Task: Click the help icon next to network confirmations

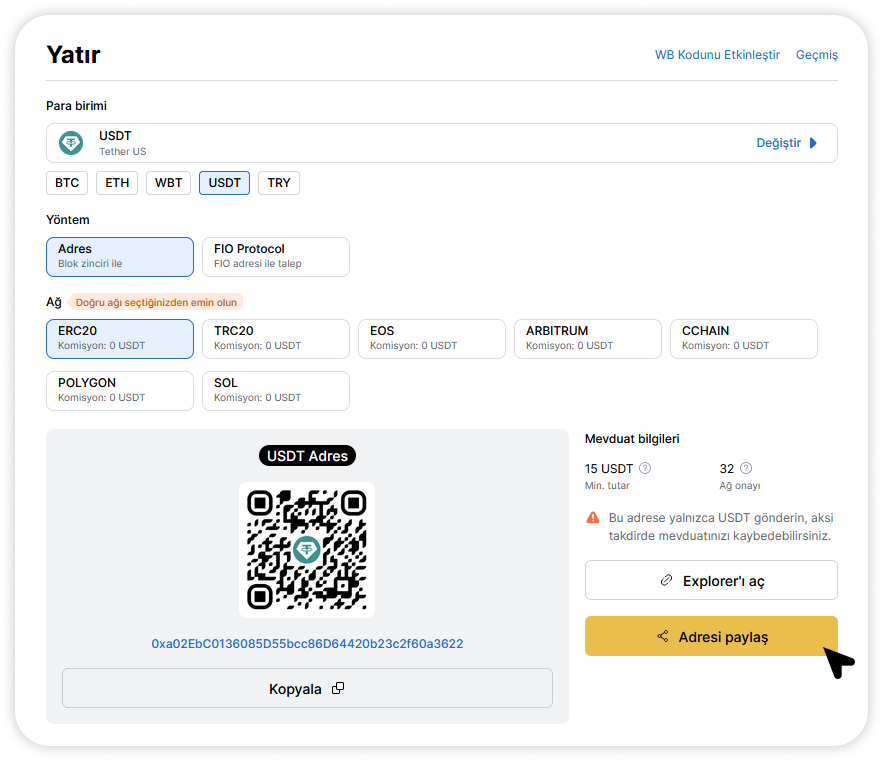Action: point(746,468)
